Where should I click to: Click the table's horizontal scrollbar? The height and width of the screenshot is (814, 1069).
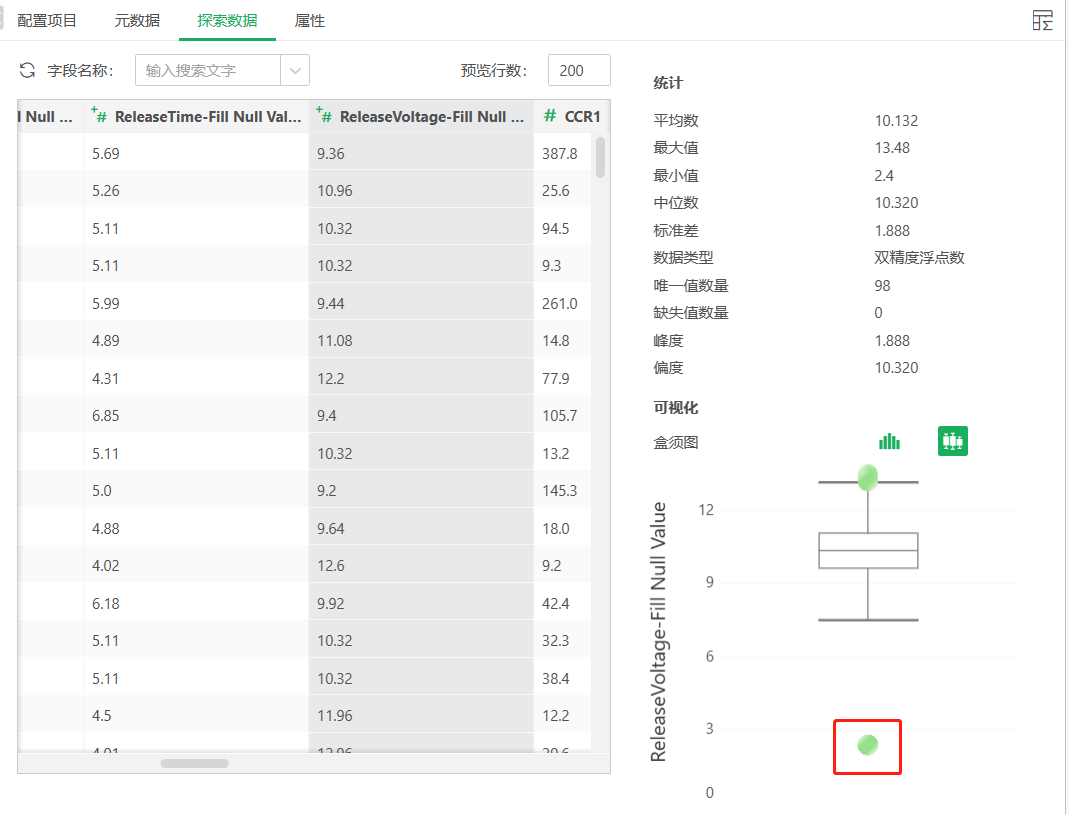tap(194, 763)
